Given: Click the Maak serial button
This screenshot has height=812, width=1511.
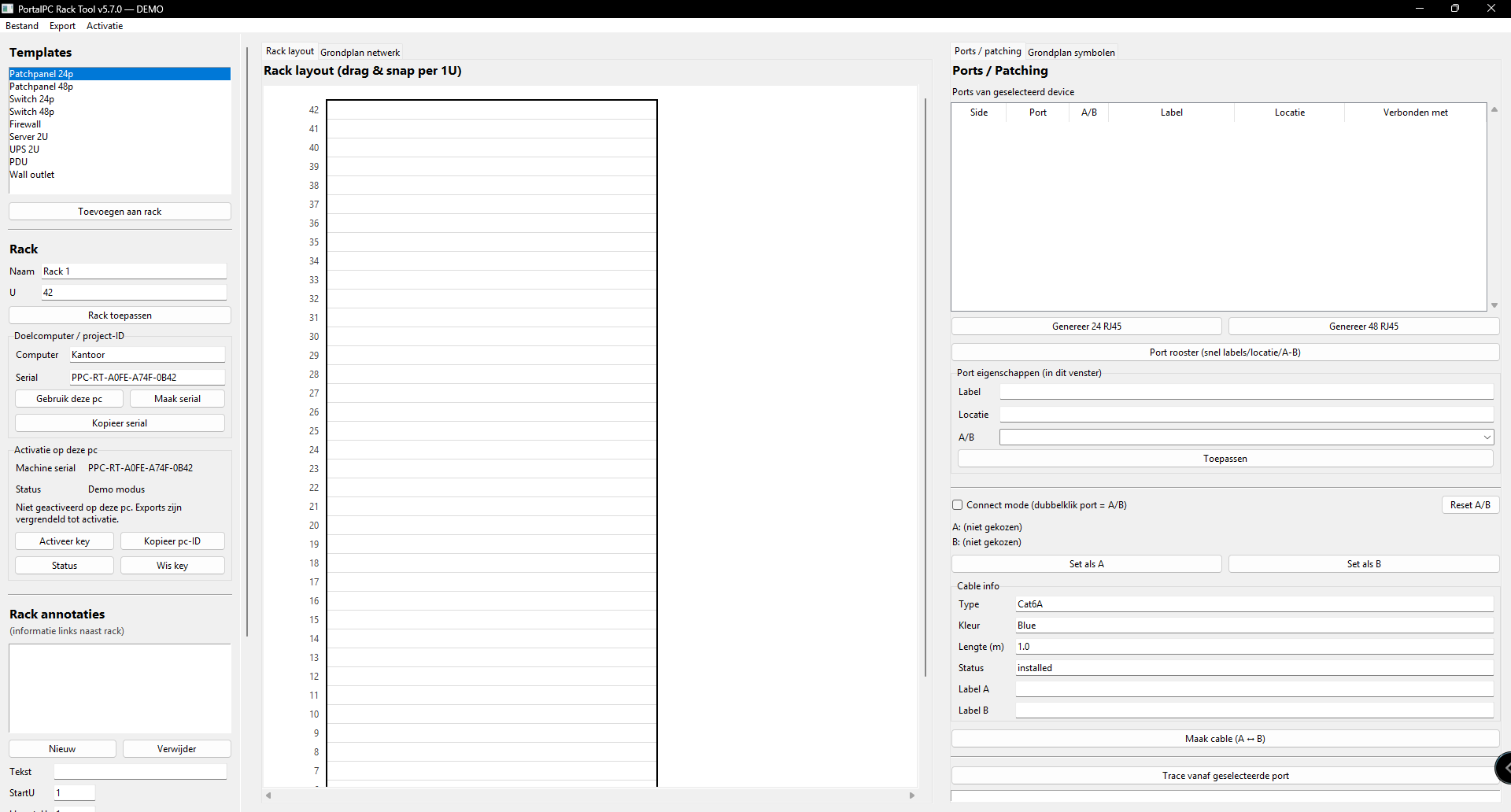Looking at the screenshot, I should click(x=177, y=398).
